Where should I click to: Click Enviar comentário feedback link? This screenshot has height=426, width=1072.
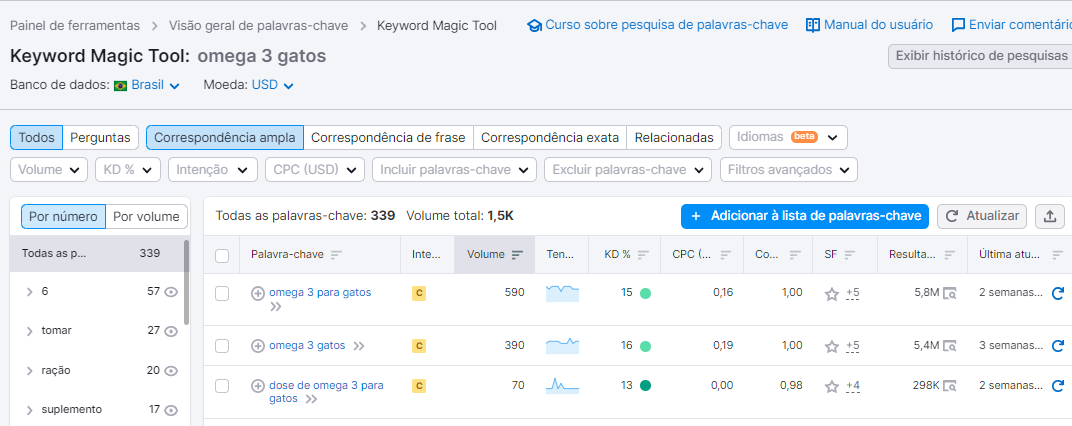[1012, 25]
